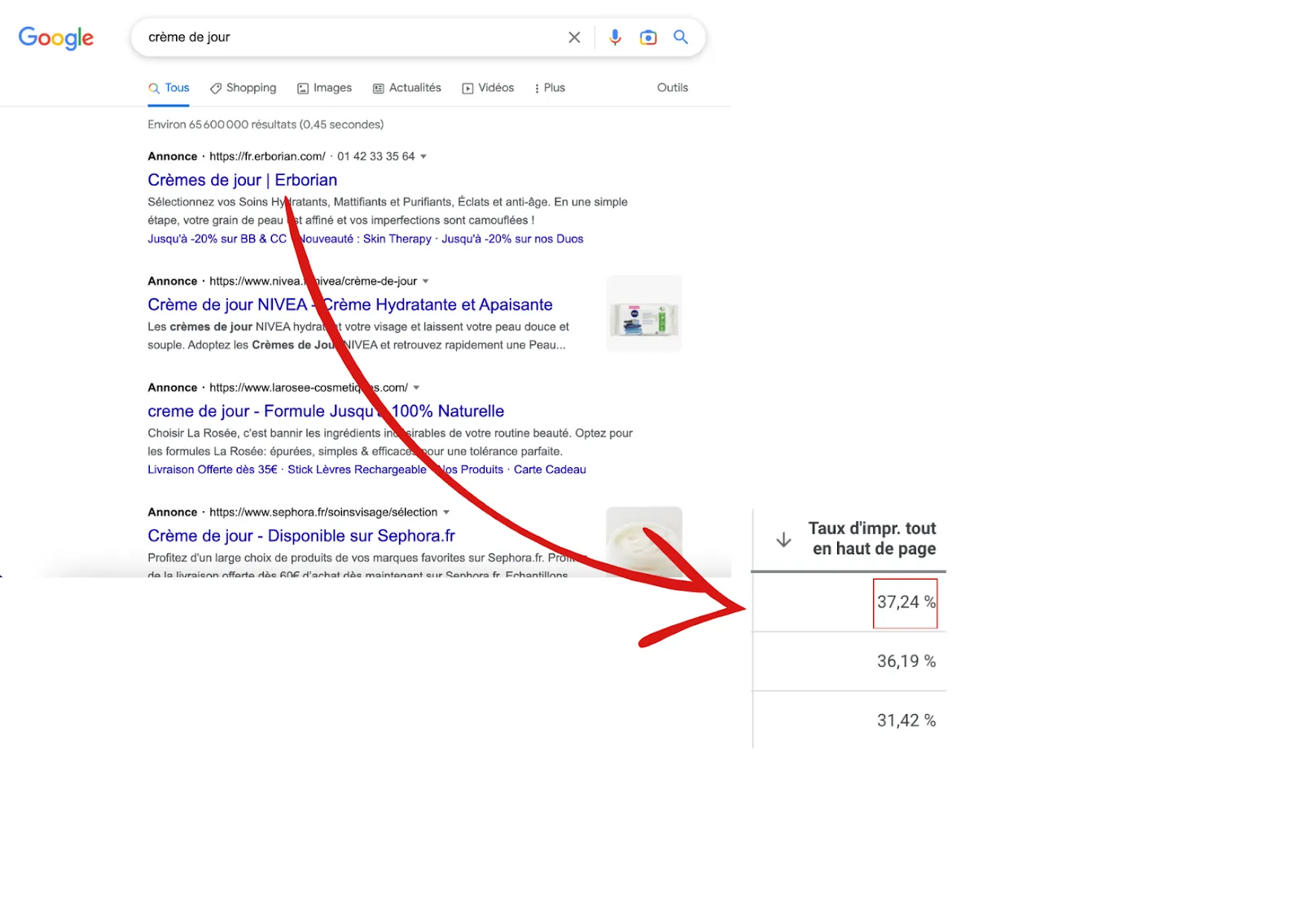
Task: Click 'Stick Lèvres Rechargeable' sitelink
Action: [x=357, y=470]
